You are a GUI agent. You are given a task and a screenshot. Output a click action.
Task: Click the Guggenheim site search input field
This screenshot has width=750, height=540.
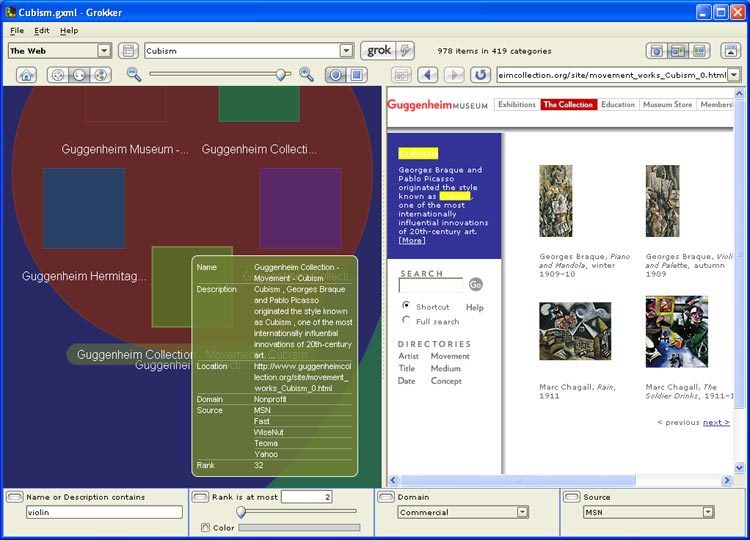(431, 285)
